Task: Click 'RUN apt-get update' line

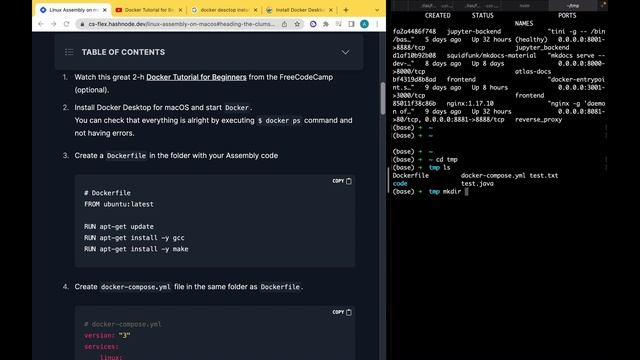Action: coord(119,227)
